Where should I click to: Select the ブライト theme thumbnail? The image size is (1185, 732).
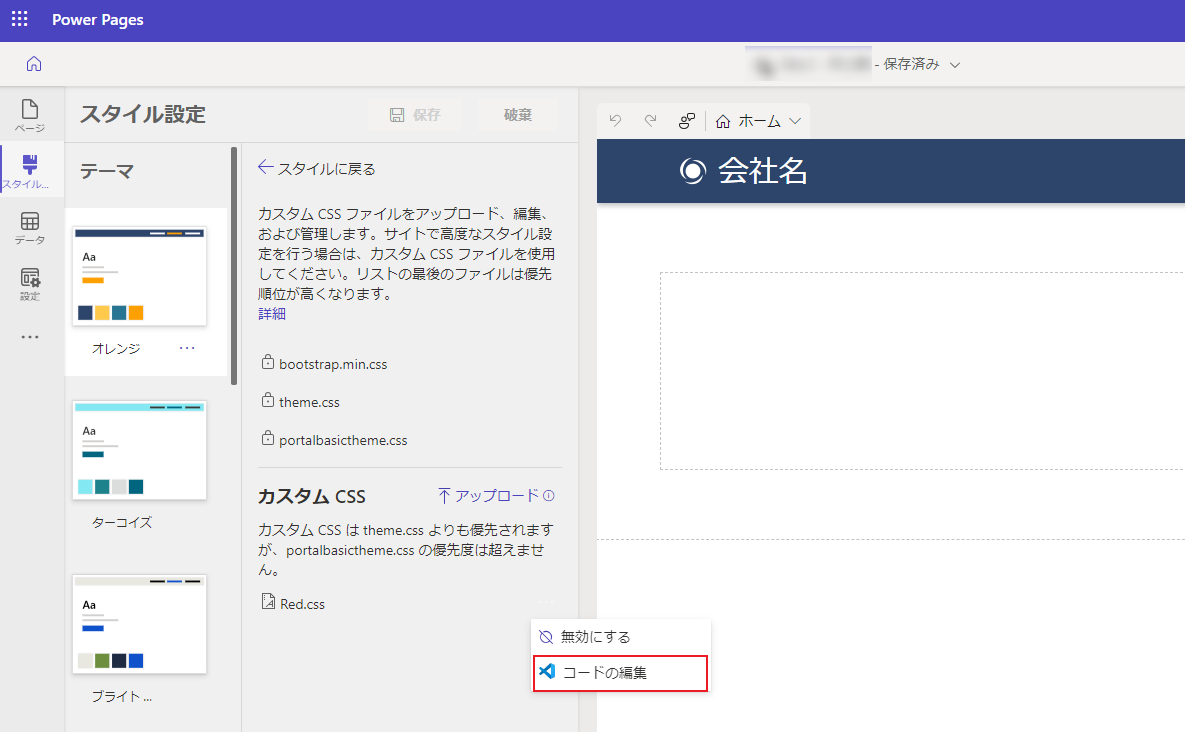click(140, 624)
